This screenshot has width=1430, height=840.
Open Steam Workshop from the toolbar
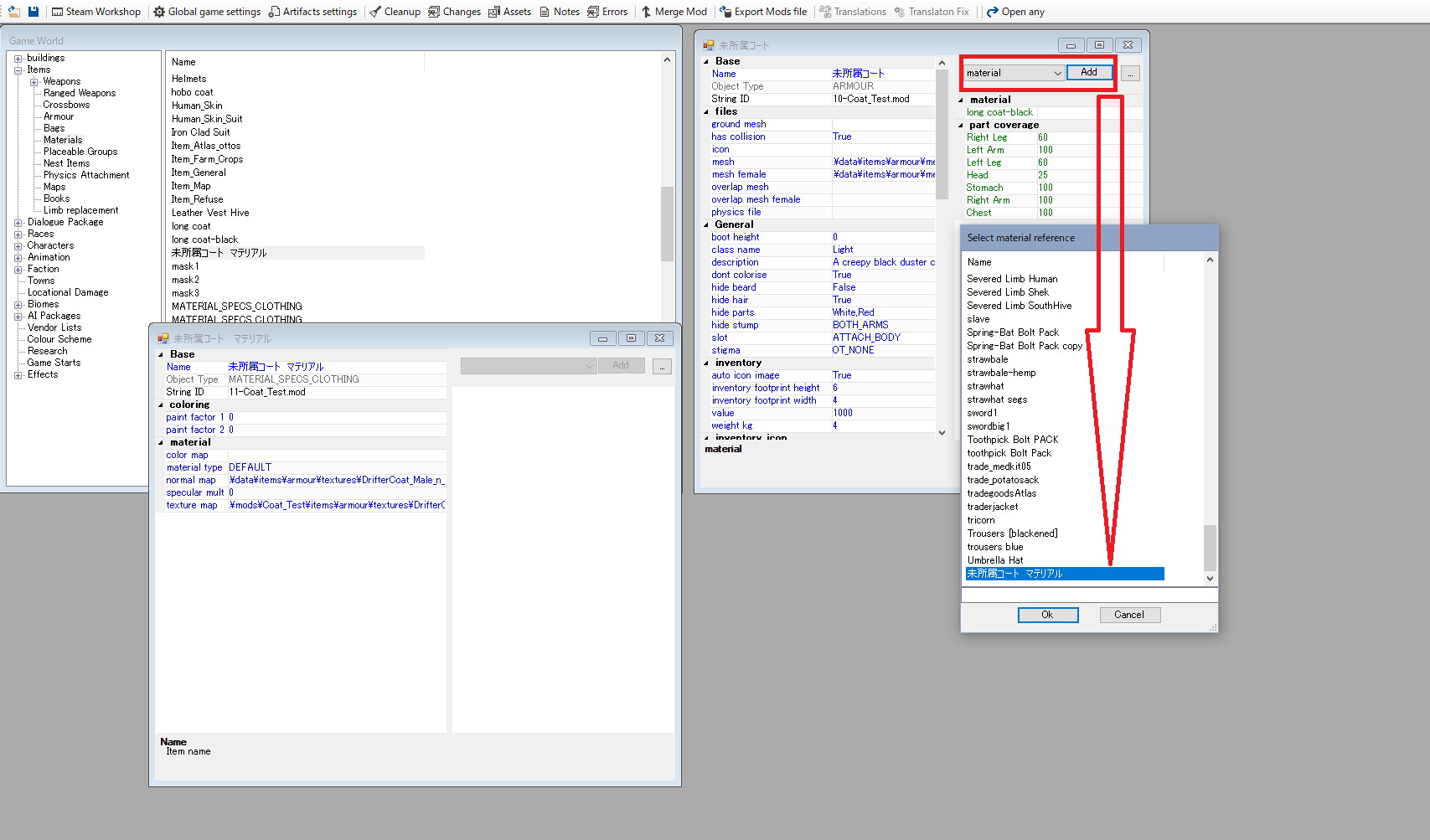point(96,12)
